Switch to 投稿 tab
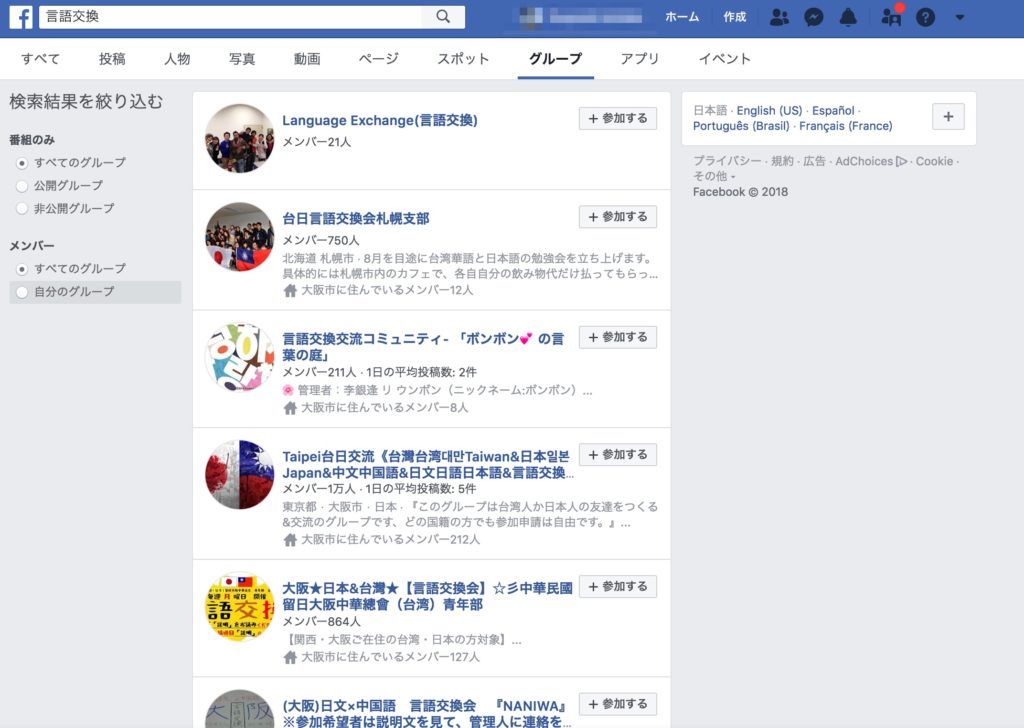Viewport: 1024px width, 728px height. point(112,59)
